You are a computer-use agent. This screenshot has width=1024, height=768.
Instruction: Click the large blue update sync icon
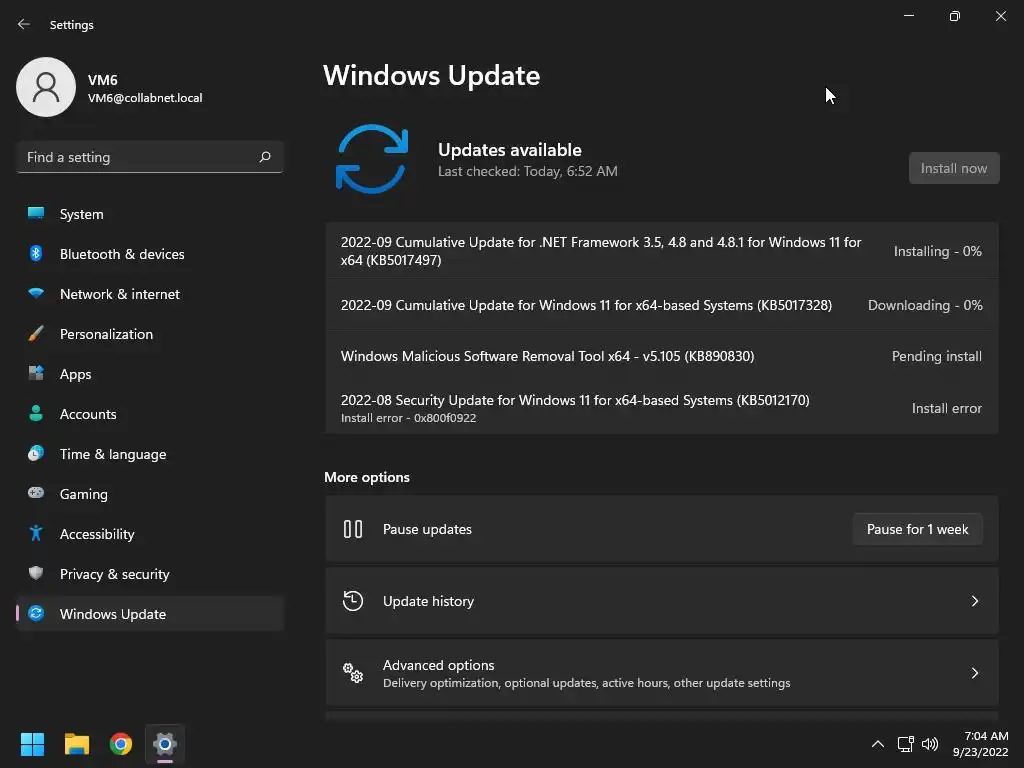click(372, 159)
